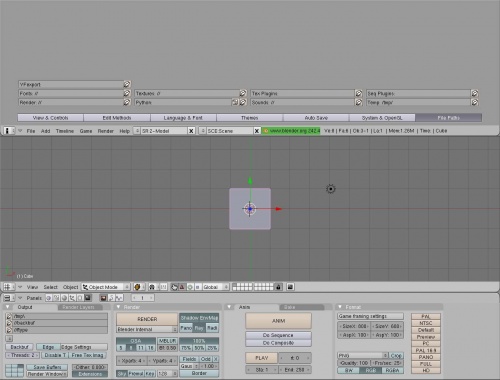500x380 pixels.
Task: Toggle the OSA oversampling button
Action: (x=136, y=341)
